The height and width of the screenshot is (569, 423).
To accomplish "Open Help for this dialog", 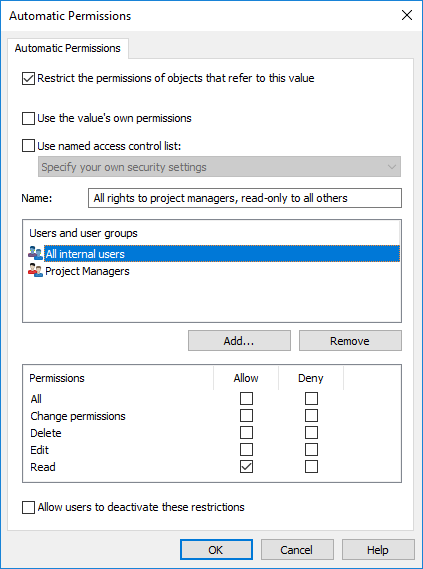I will 378,550.
